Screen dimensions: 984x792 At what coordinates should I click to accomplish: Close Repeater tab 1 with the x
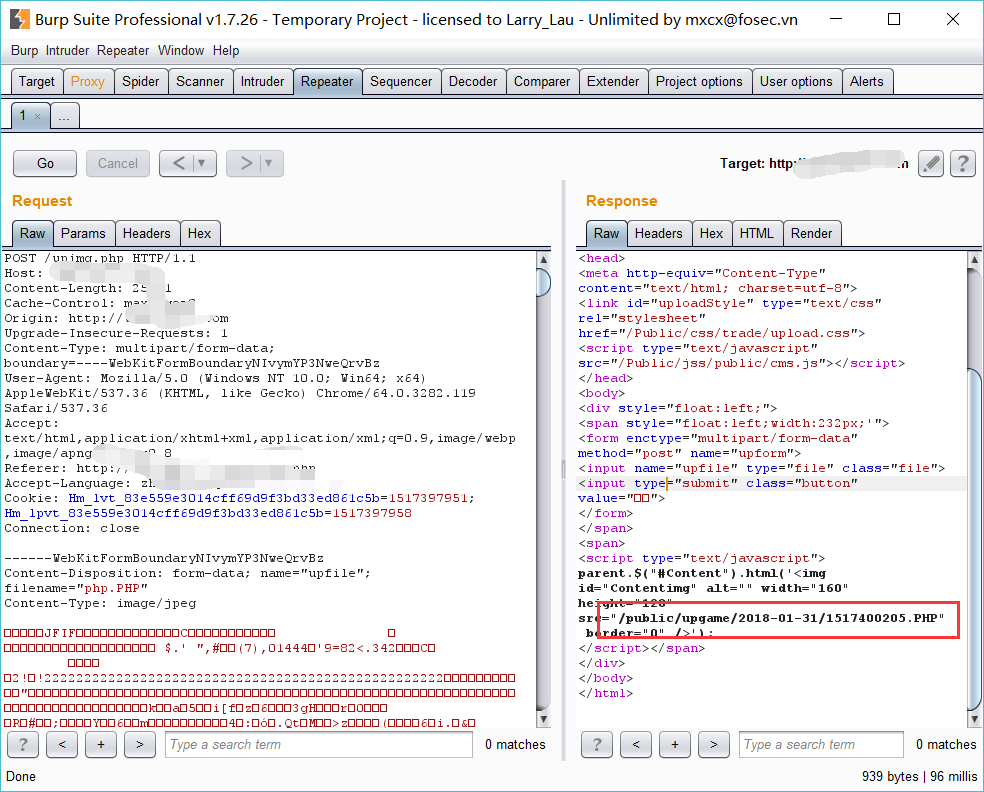[x=38, y=116]
